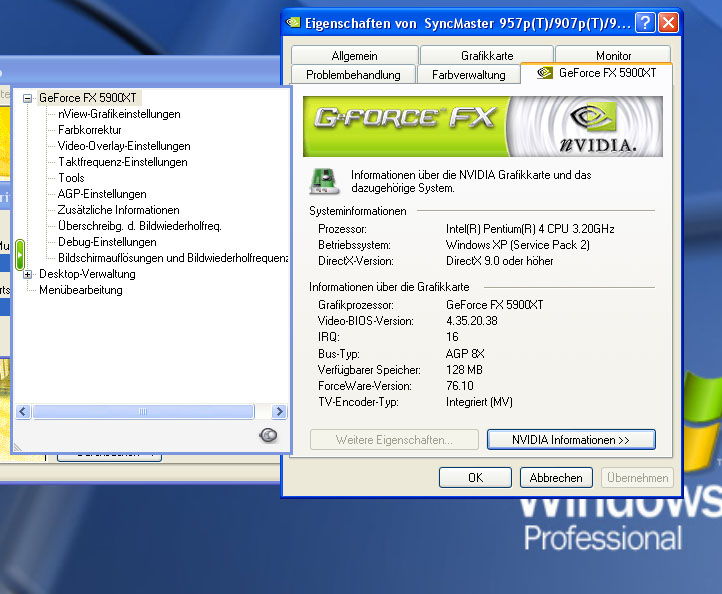This screenshot has height=594, width=722.
Task: Click the help question mark button
Action: point(645,23)
